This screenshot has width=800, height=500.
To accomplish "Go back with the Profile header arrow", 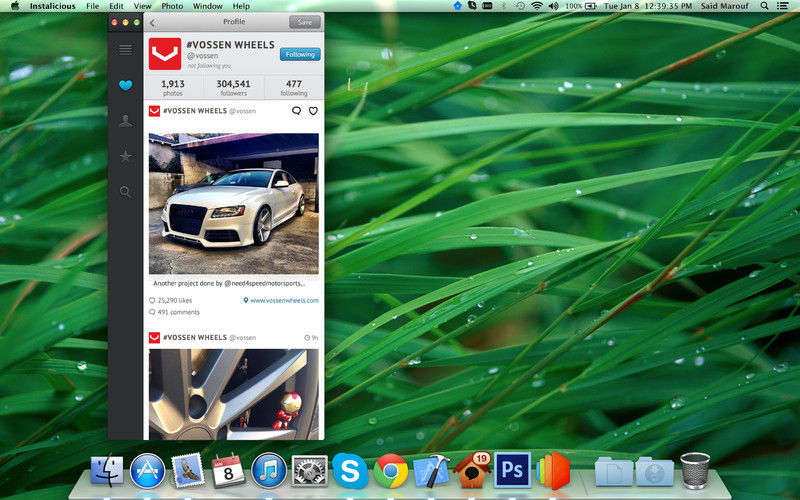I will point(152,22).
